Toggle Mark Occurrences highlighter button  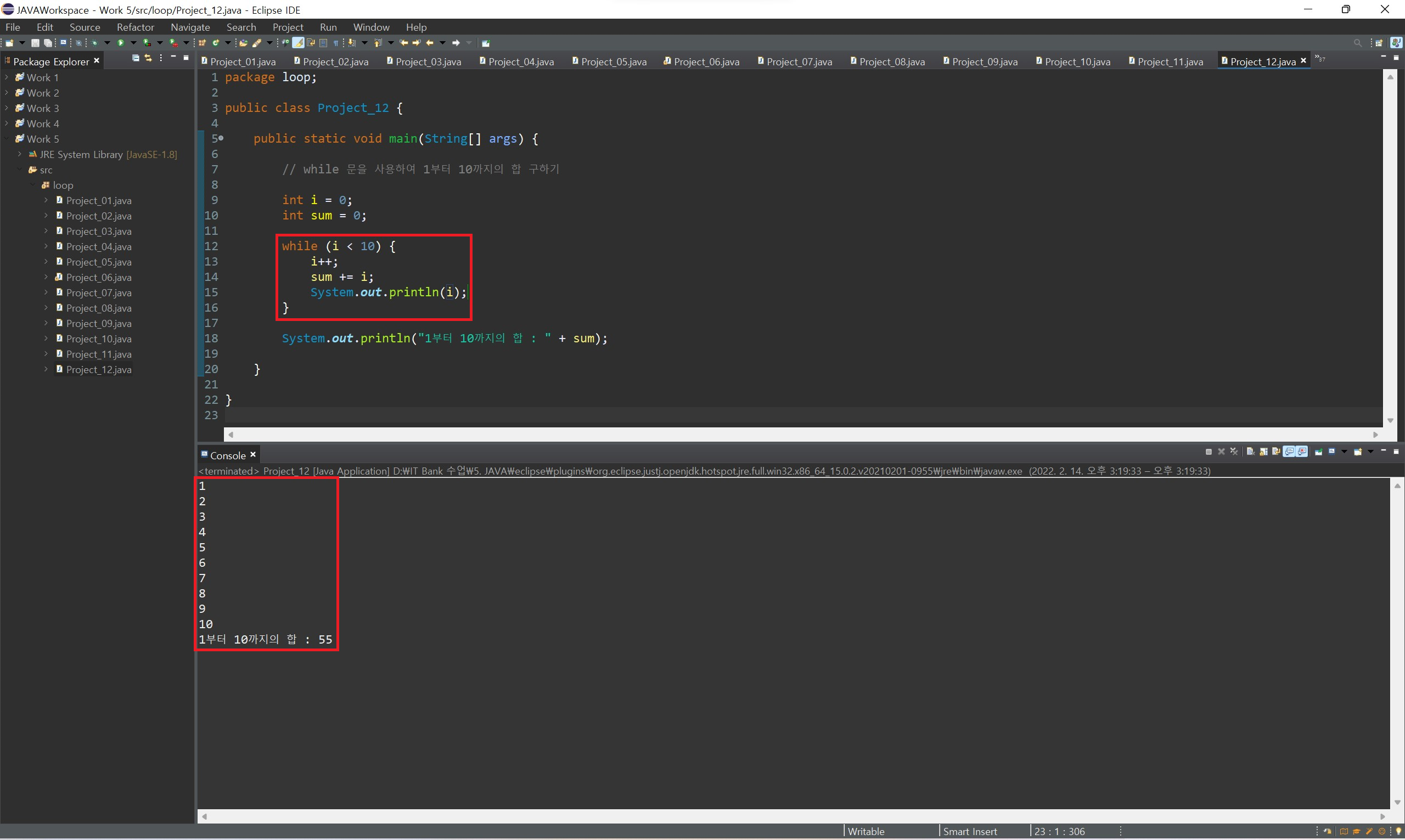[298, 43]
